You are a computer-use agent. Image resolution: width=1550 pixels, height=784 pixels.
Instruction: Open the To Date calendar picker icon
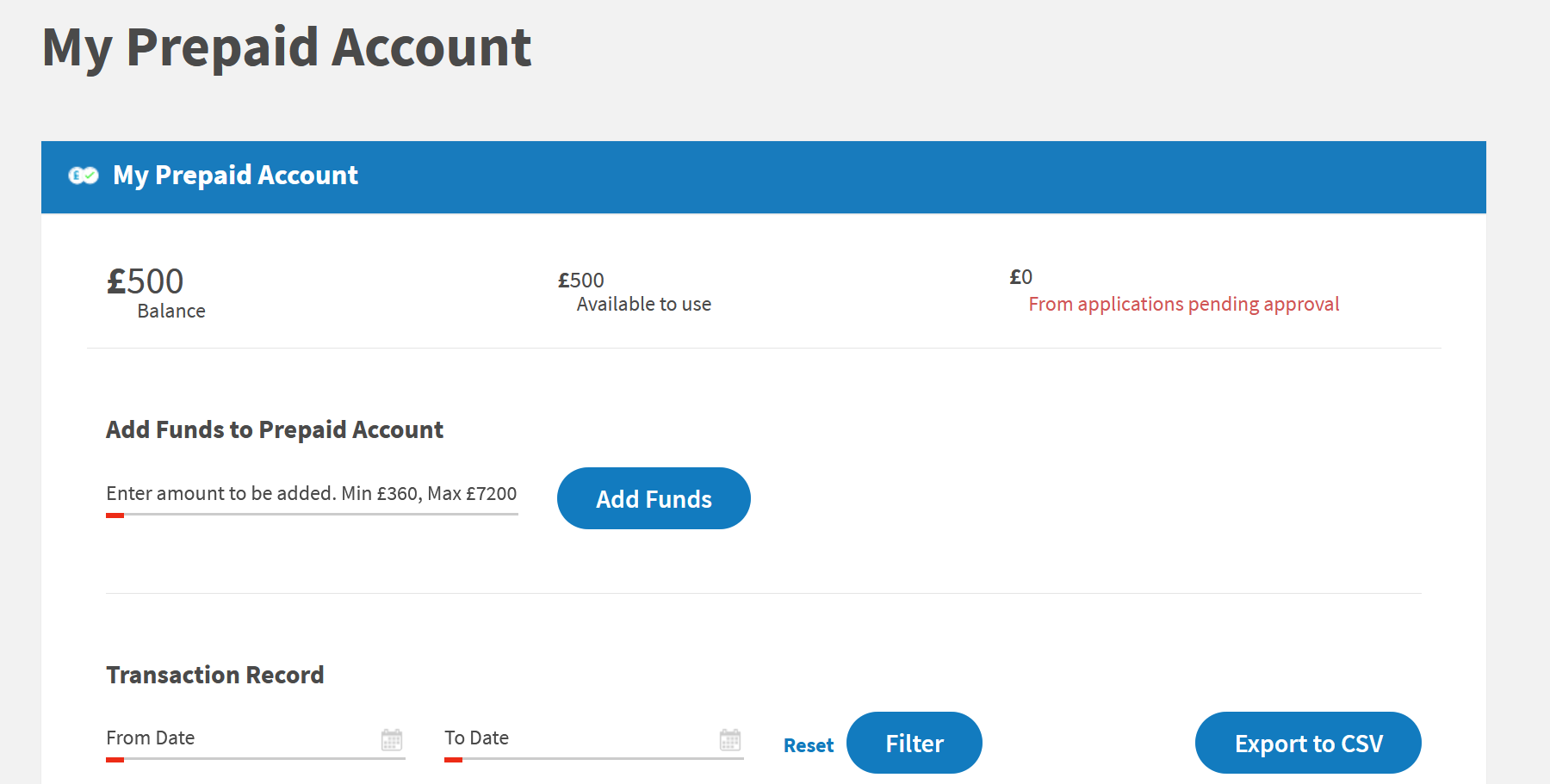(730, 739)
